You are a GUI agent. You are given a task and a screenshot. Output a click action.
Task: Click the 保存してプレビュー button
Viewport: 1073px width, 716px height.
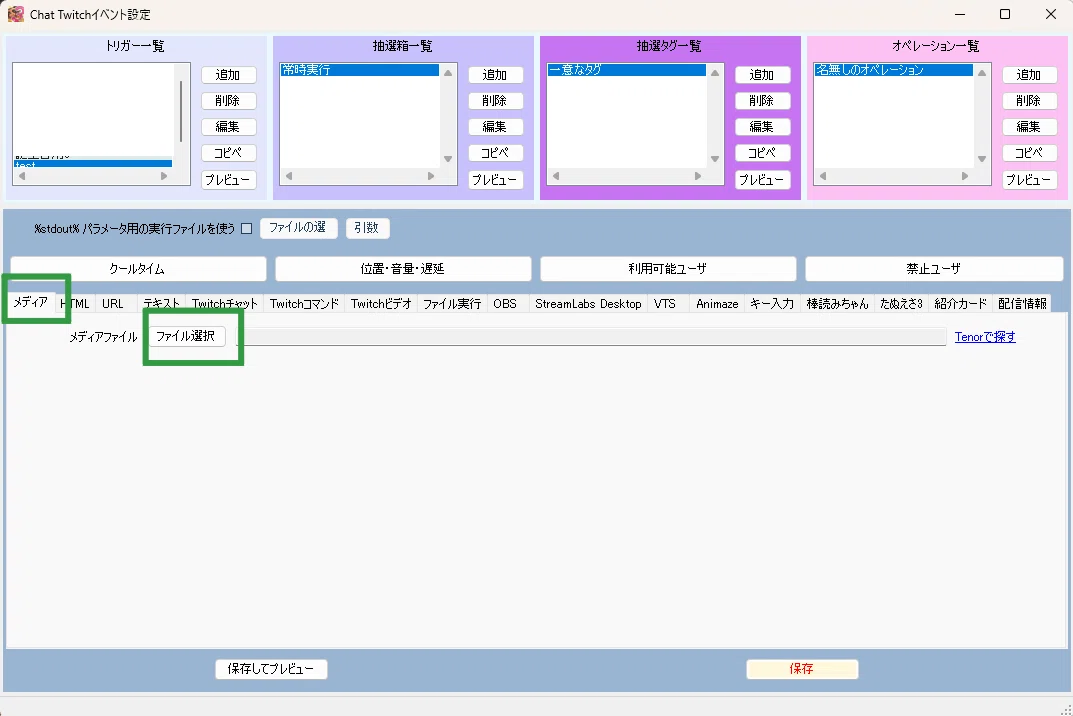click(x=271, y=669)
